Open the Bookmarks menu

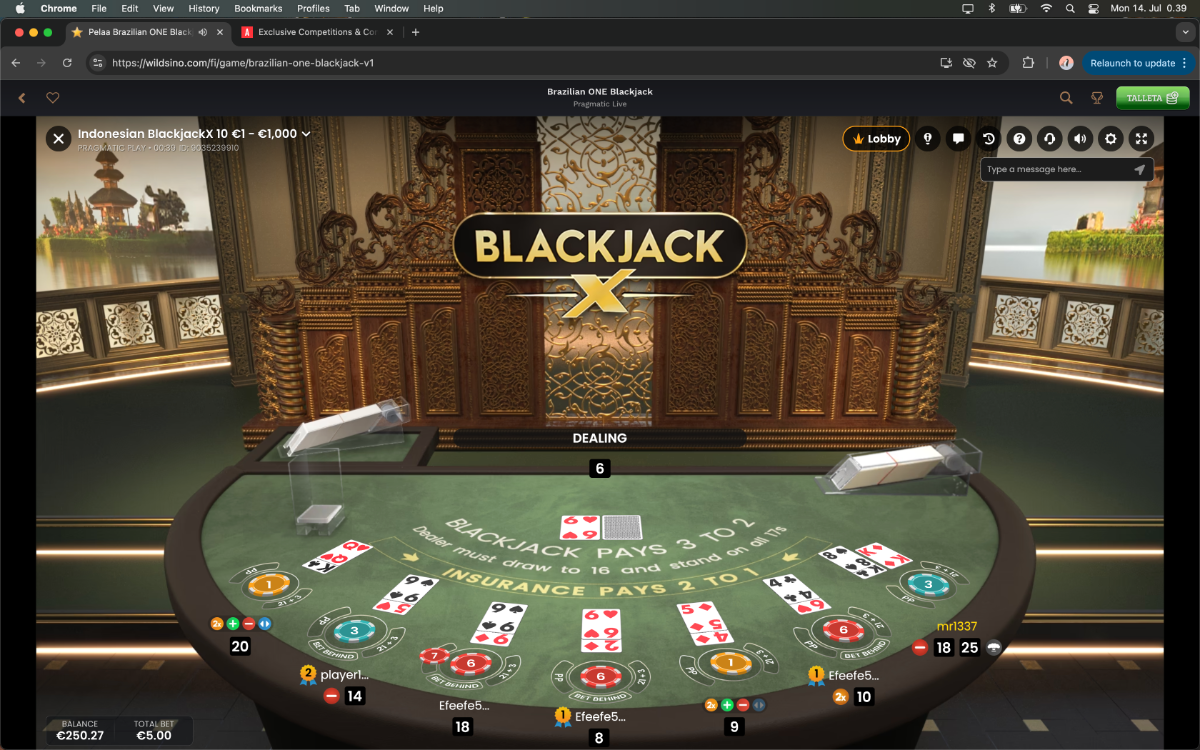pyautogui.click(x=258, y=8)
